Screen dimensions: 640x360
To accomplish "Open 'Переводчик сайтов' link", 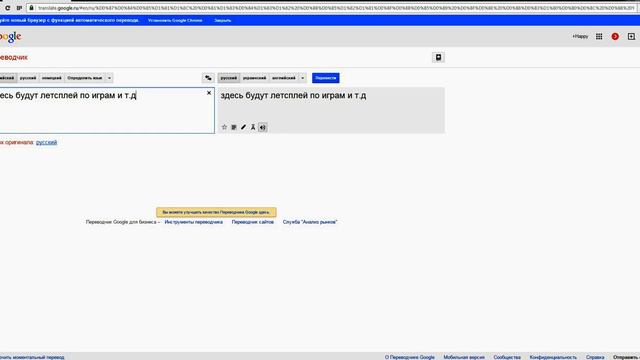I will [x=253, y=222].
